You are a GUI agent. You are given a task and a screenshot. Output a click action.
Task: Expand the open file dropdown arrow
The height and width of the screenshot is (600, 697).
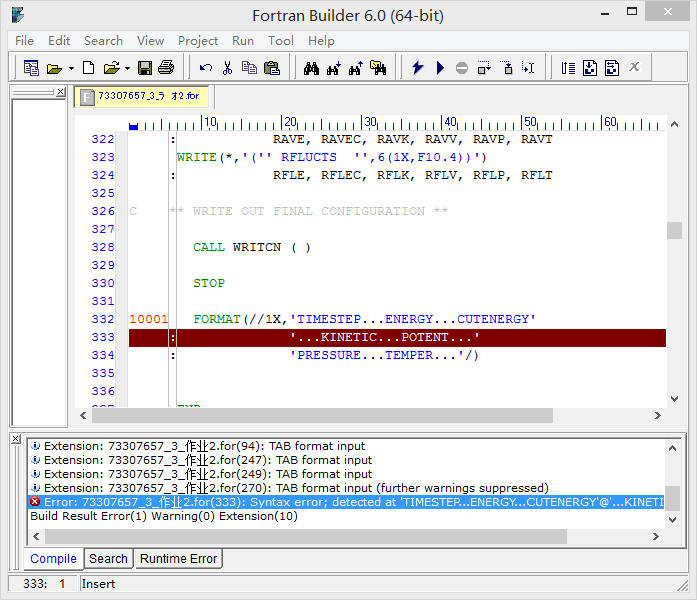coord(126,69)
